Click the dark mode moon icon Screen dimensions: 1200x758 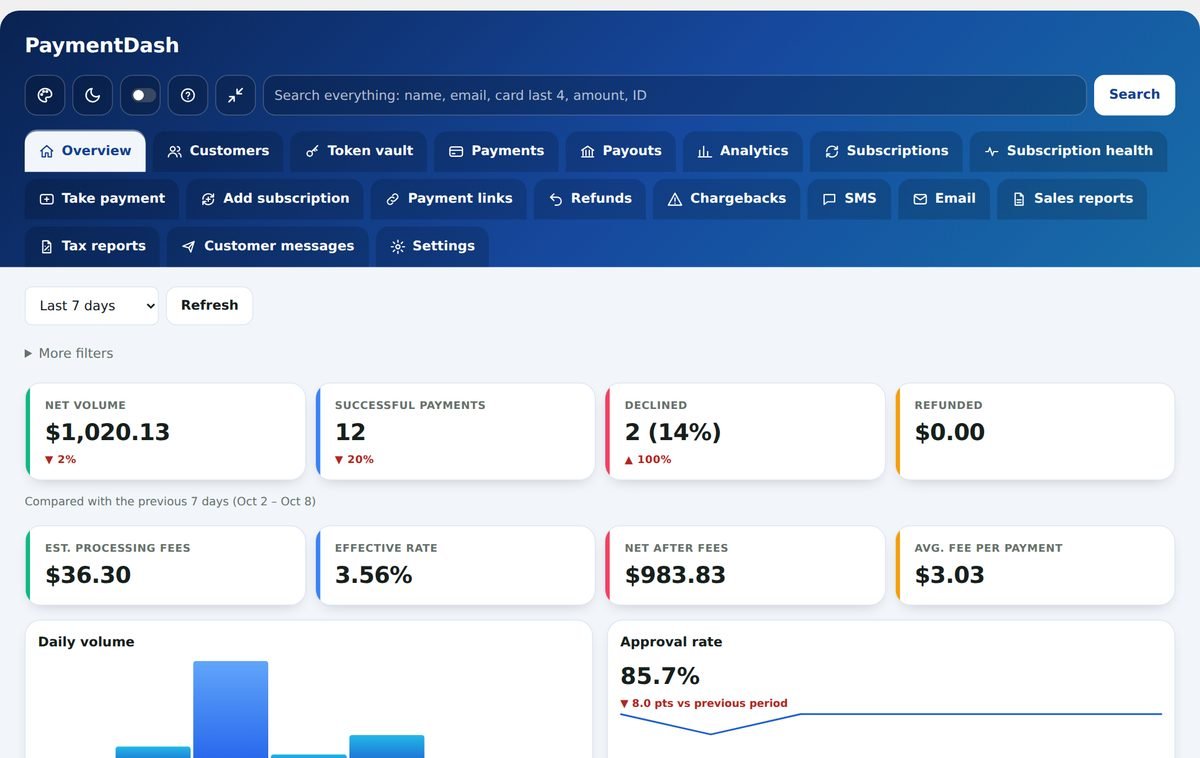pos(92,95)
